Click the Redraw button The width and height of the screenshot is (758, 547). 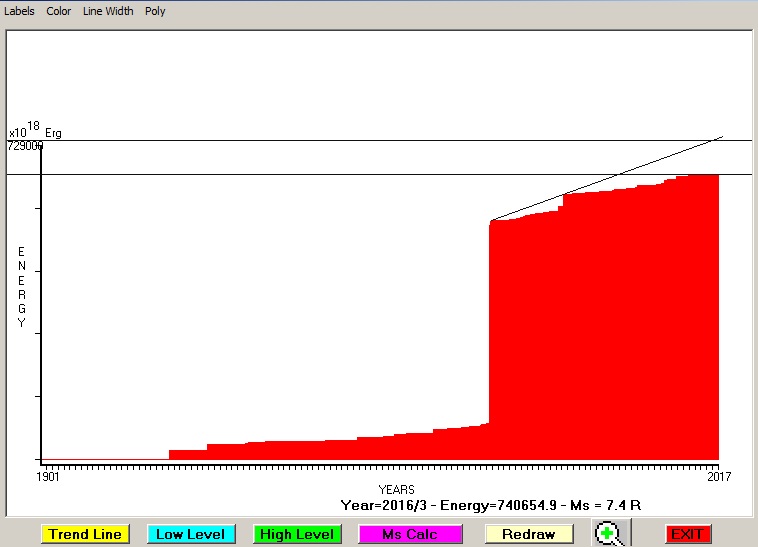pos(529,534)
